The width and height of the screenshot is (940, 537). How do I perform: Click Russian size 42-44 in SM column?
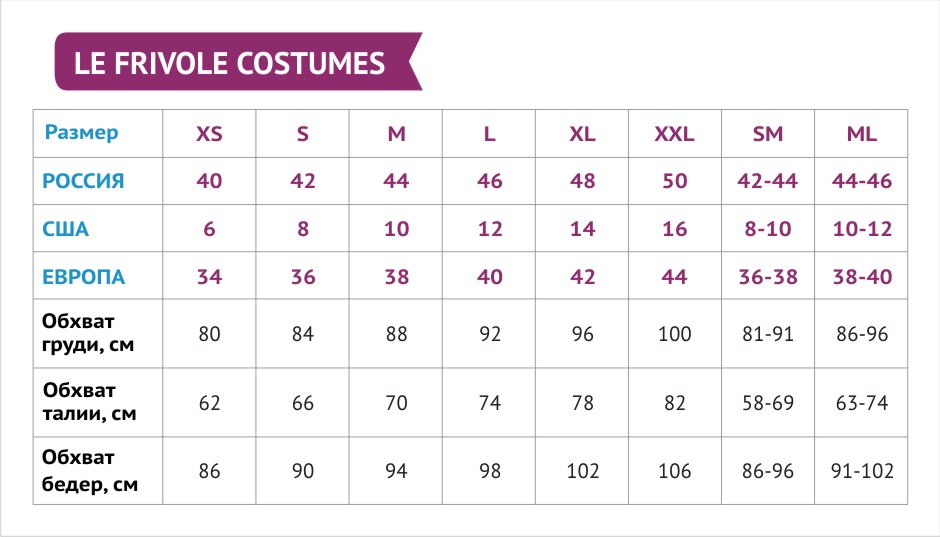tap(767, 181)
